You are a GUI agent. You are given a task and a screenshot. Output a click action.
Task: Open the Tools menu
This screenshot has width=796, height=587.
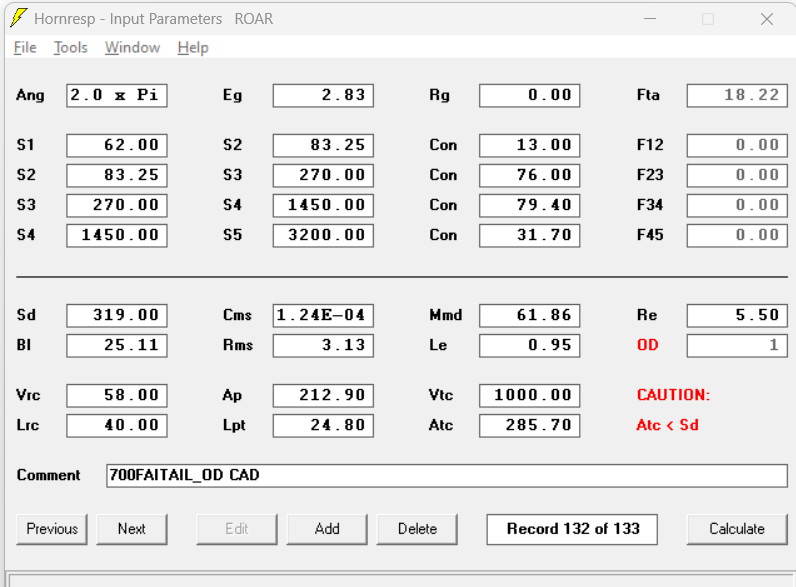tap(71, 48)
